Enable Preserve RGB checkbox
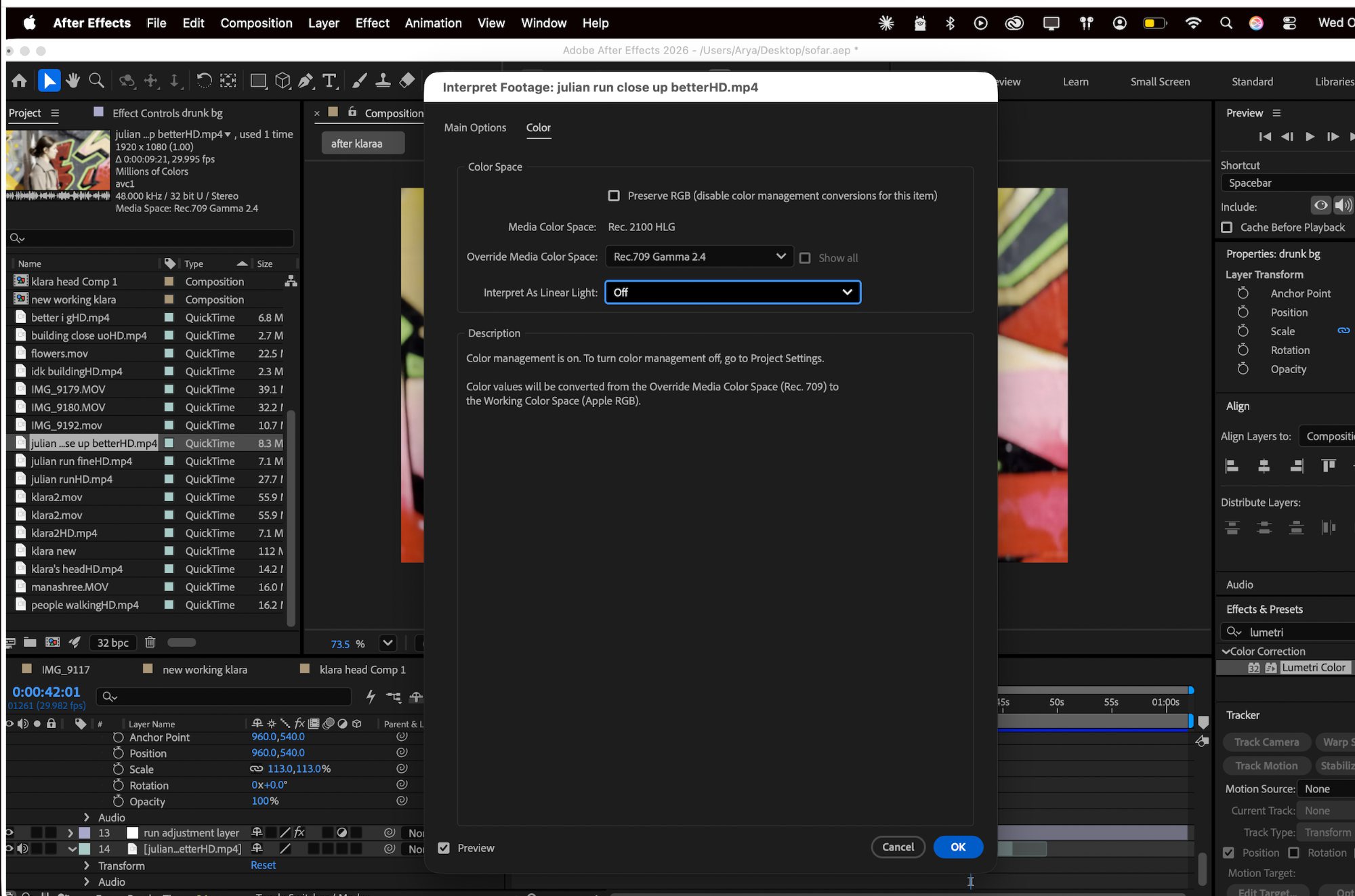The image size is (1355, 896). click(x=614, y=196)
